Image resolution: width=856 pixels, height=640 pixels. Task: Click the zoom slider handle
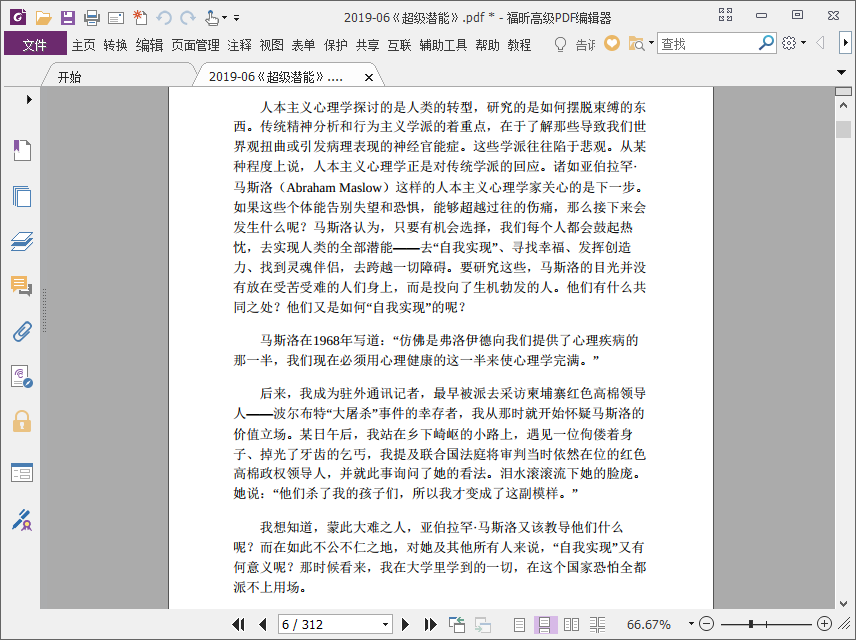(751, 624)
